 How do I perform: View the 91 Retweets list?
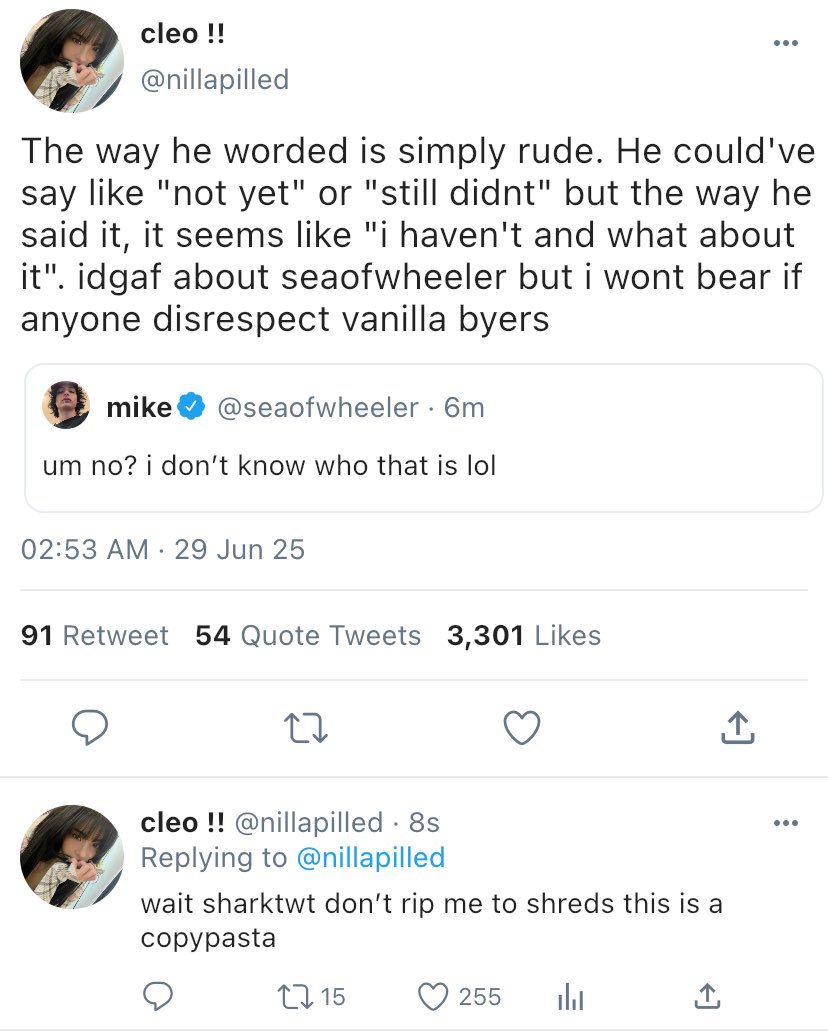point(95,636)
